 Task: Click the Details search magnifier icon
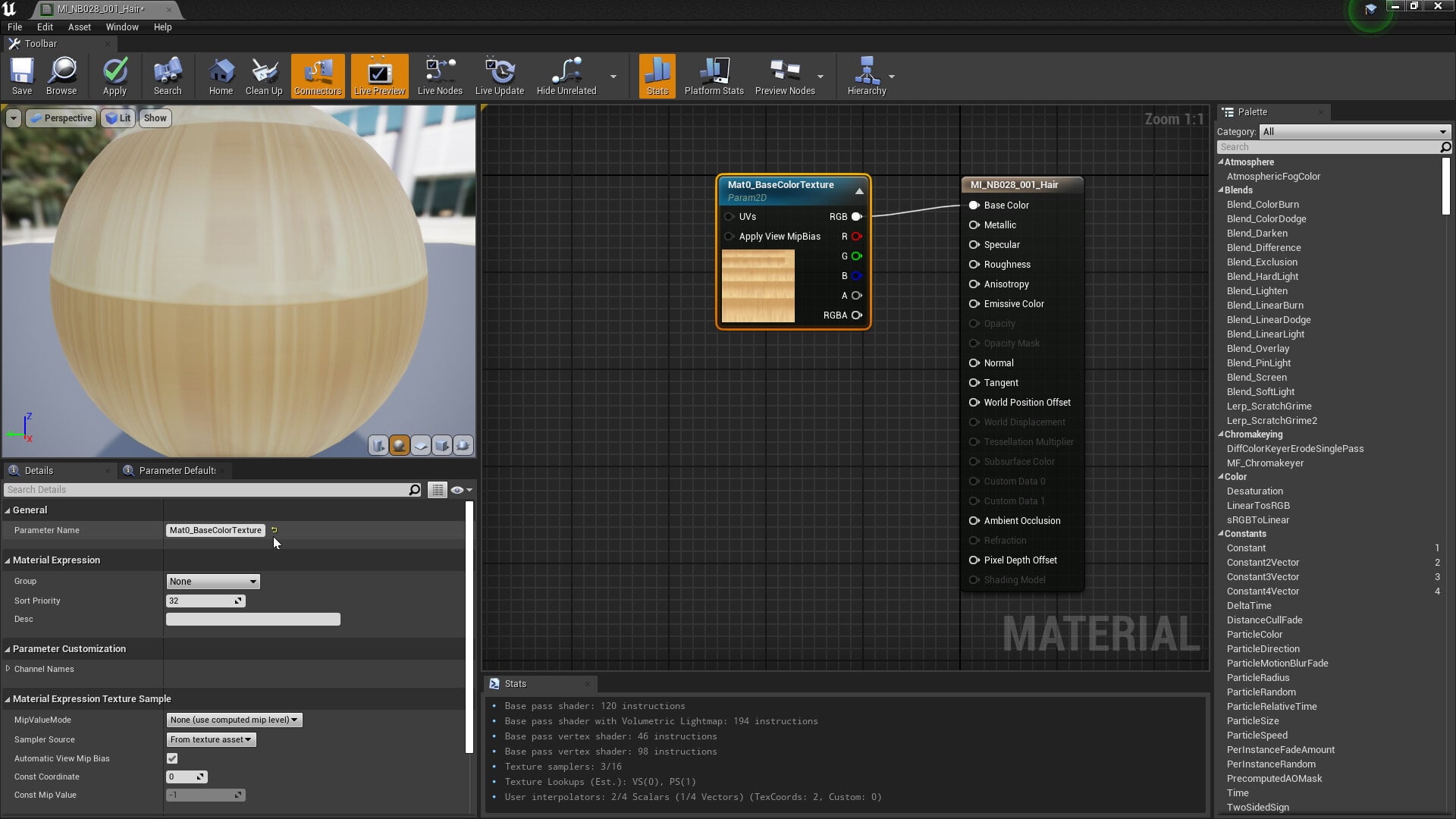pos(415,490)
